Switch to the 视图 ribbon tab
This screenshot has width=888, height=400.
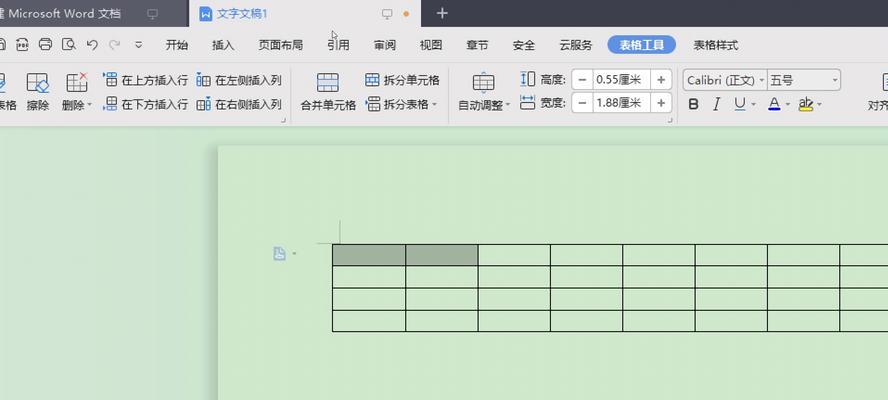click(431, 45)
